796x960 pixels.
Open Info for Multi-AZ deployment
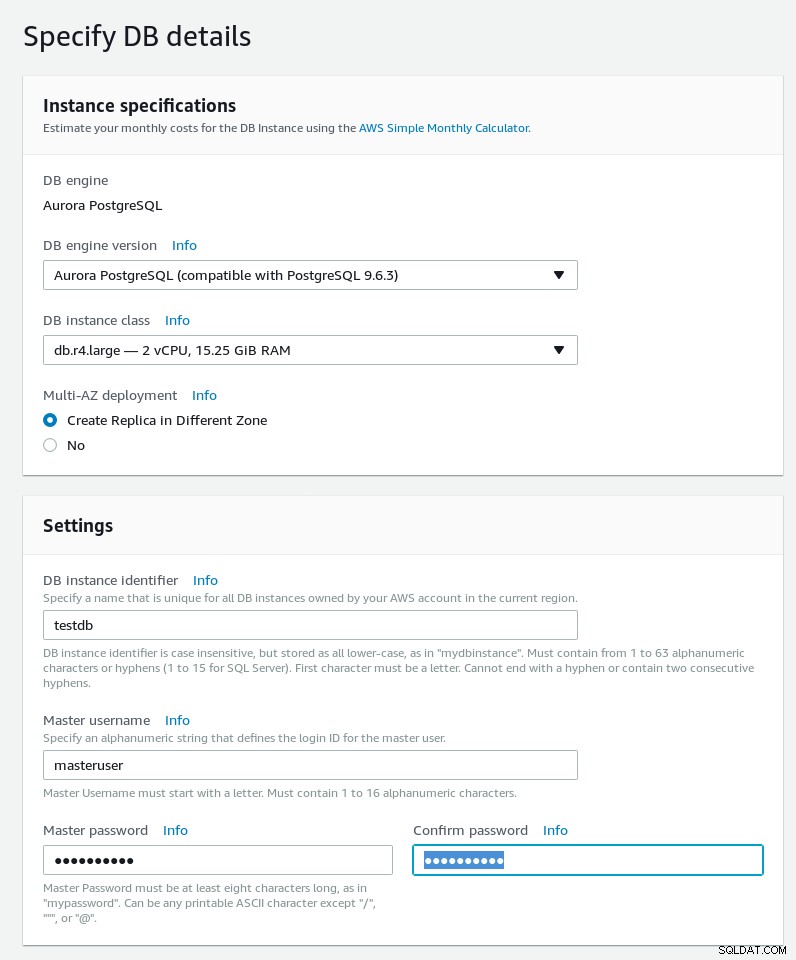(204, 396)
